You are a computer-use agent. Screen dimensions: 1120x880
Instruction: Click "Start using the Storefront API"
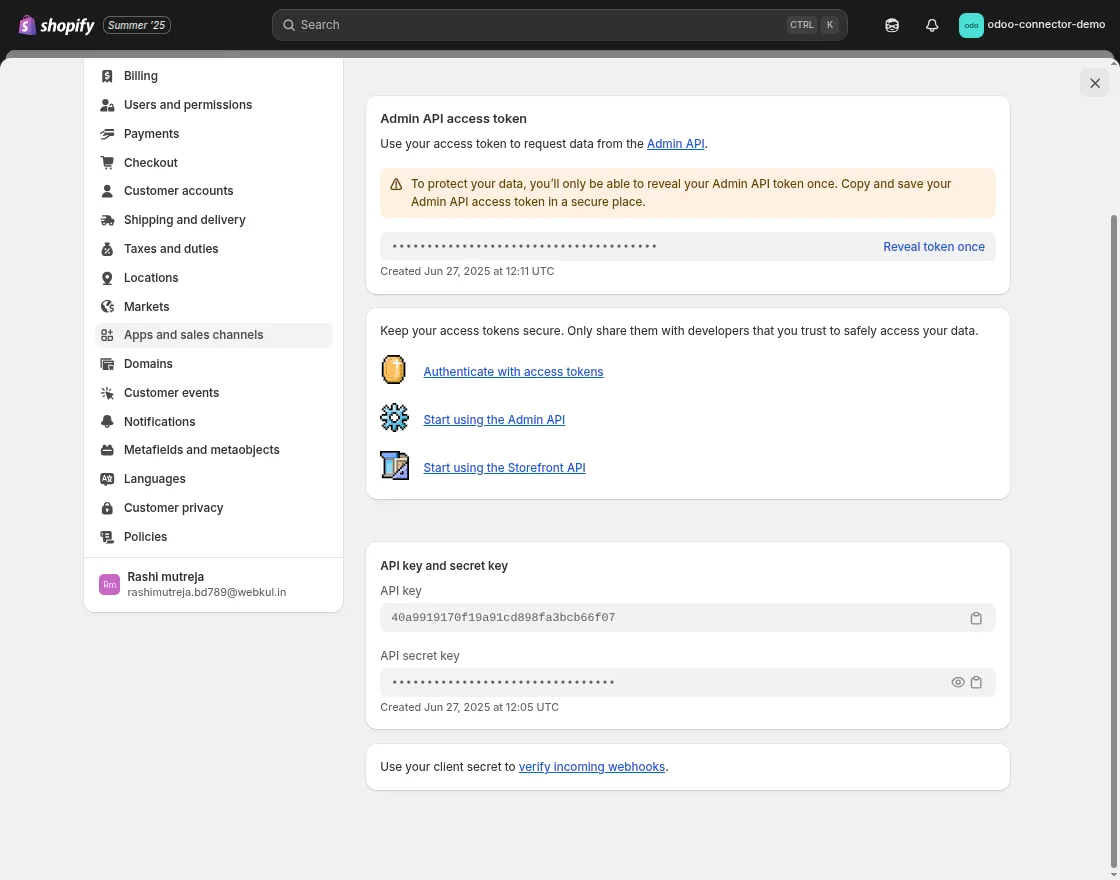tap(504, 467)
